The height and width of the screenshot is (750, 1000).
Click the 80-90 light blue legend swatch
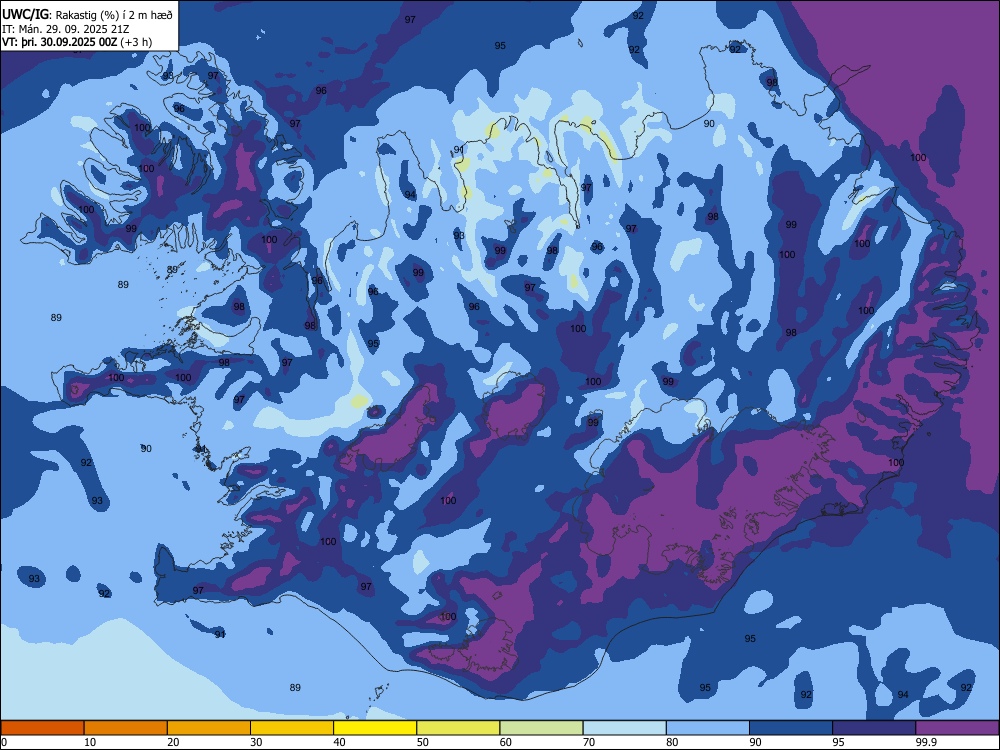coord(708,728)
